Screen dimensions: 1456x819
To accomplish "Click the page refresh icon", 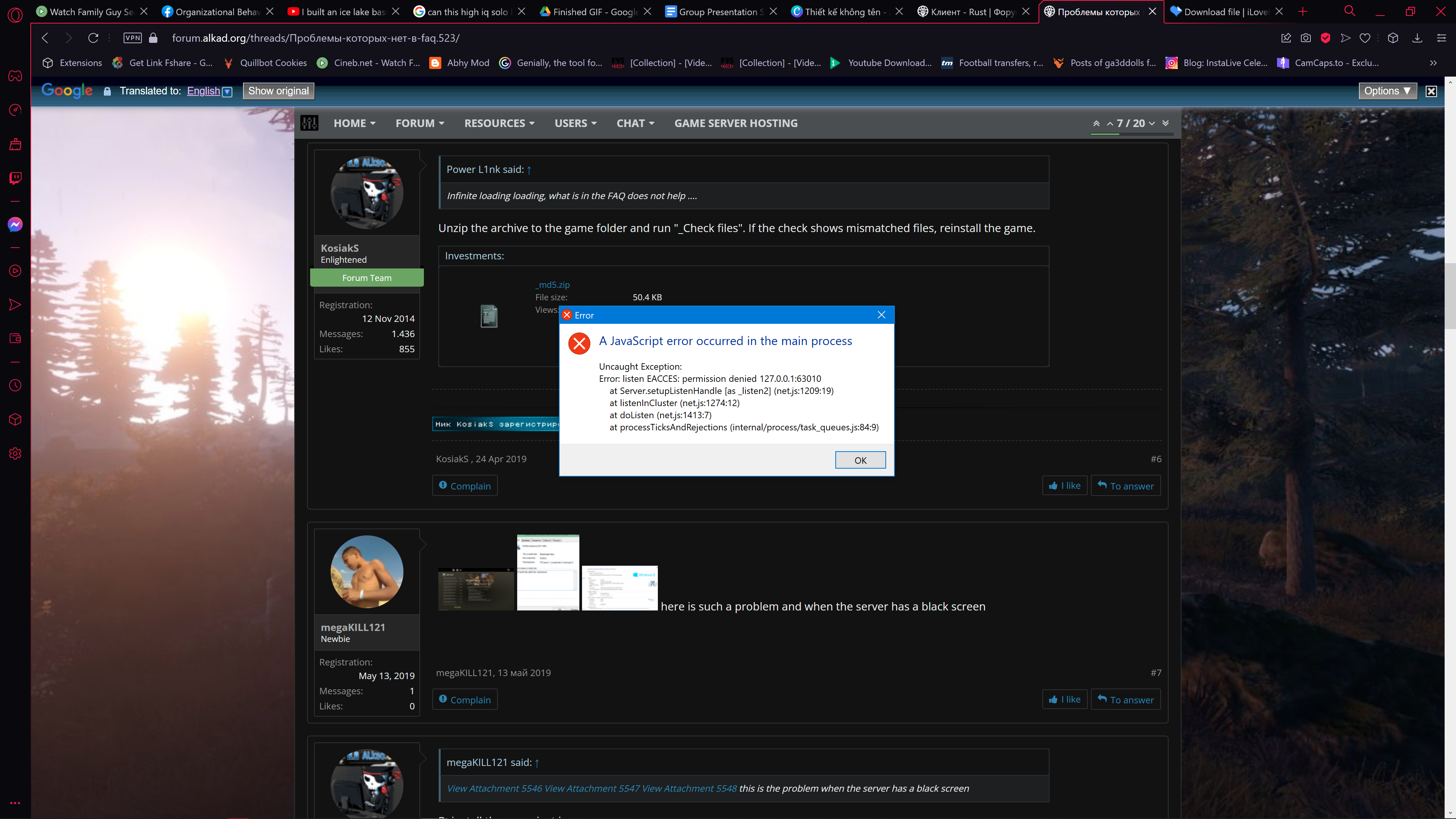I will 93,38.
